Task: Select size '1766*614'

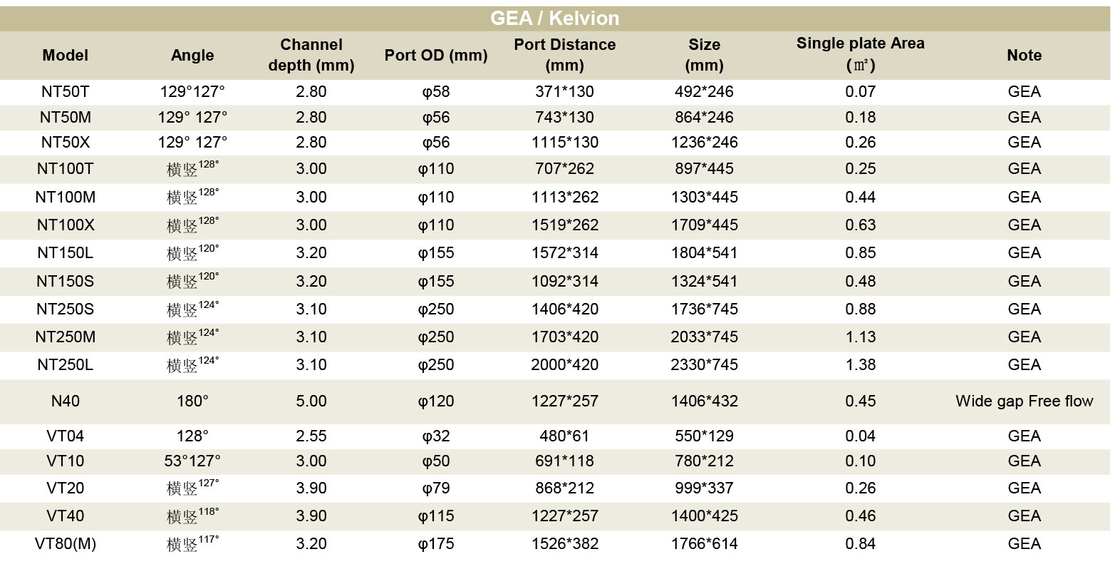Action: 704,544
